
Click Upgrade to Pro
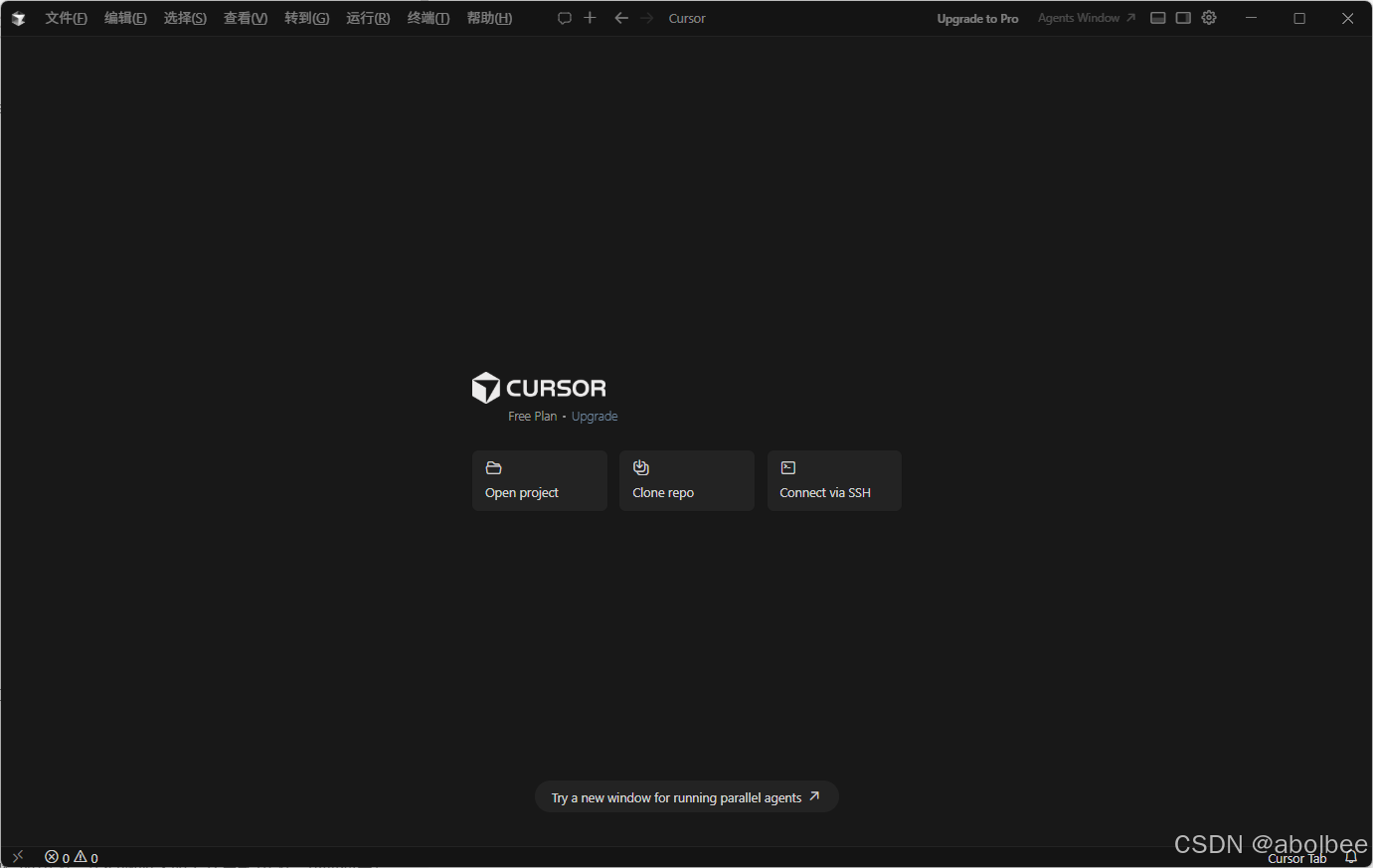(x=977, y=18)
